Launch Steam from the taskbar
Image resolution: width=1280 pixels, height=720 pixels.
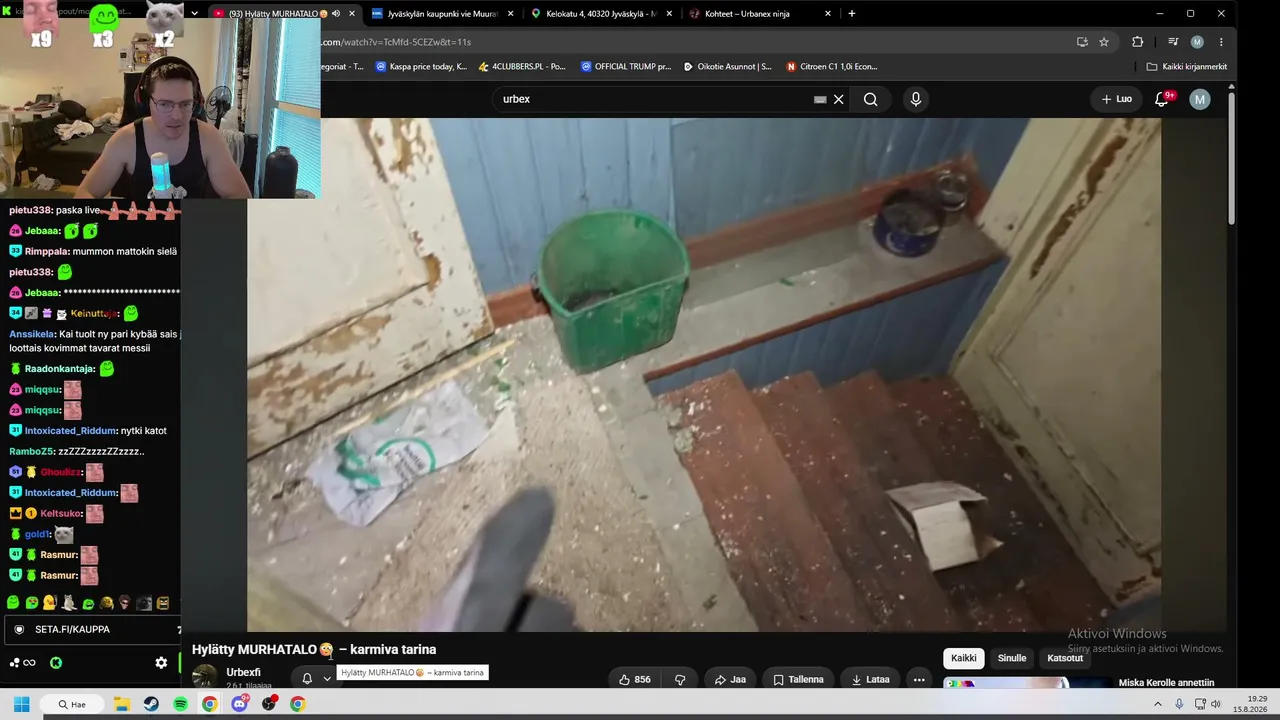coord(151,704)
